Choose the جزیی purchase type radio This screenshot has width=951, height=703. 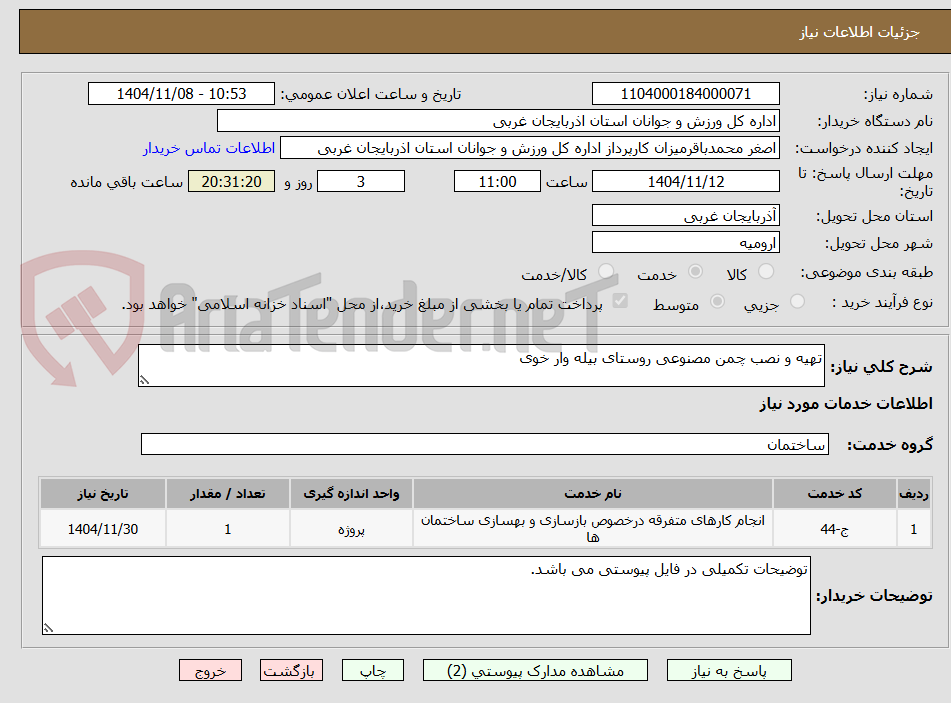tap(797, 301)
